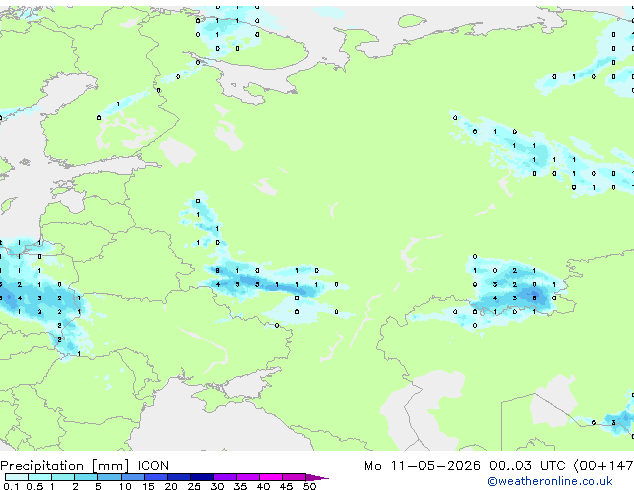Screen dimensions: 634x490
Task: Click the 0.1–0.5 mm palest cyan legend swatch
Action: (x=17, y=477)
